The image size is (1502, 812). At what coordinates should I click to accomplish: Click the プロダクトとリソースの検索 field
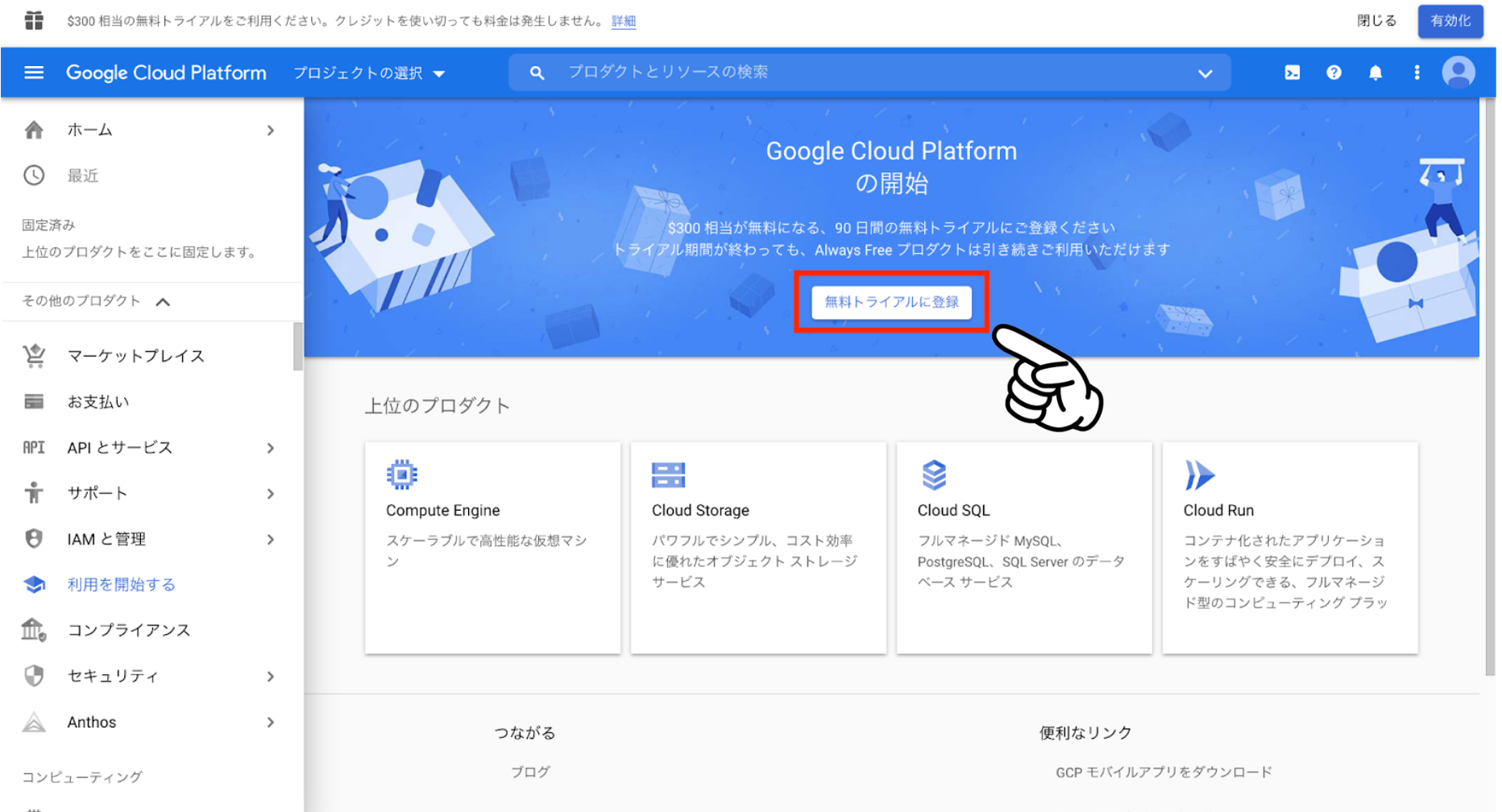(869, 72)
